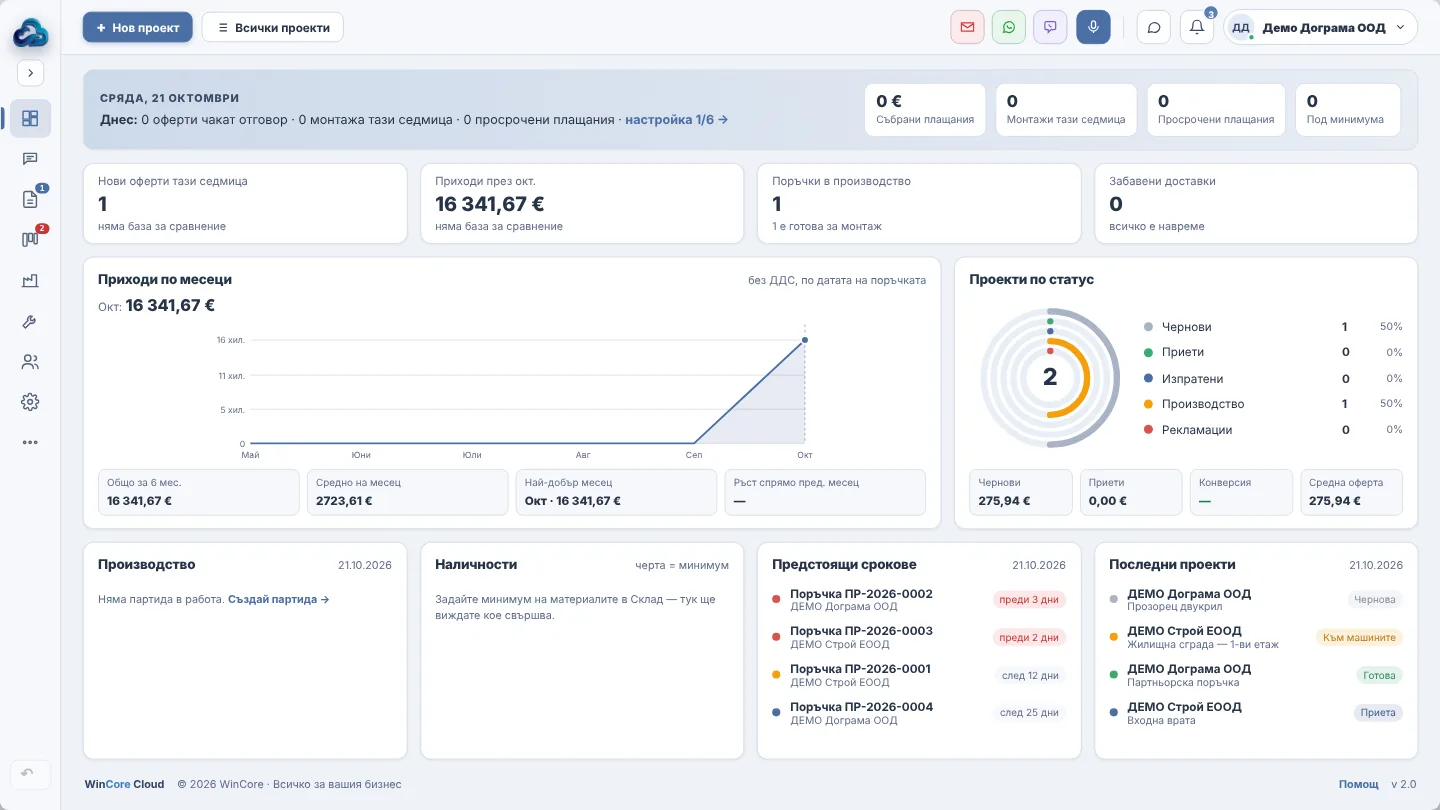
Task: Click the Към машините status badge
Action: [1360, 637]
